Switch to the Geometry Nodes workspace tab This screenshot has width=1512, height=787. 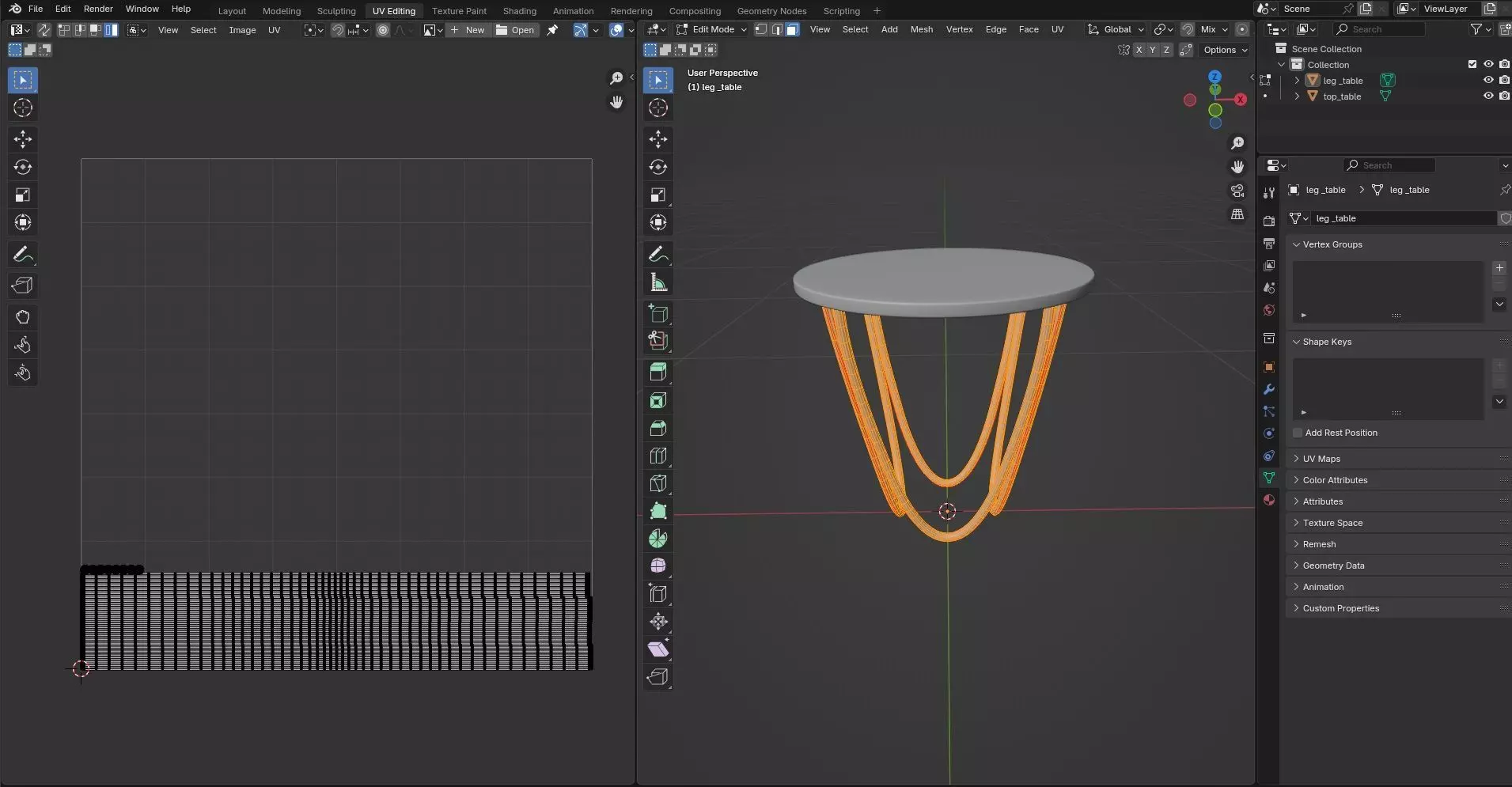pyautogui.click(x=771, y=11)
